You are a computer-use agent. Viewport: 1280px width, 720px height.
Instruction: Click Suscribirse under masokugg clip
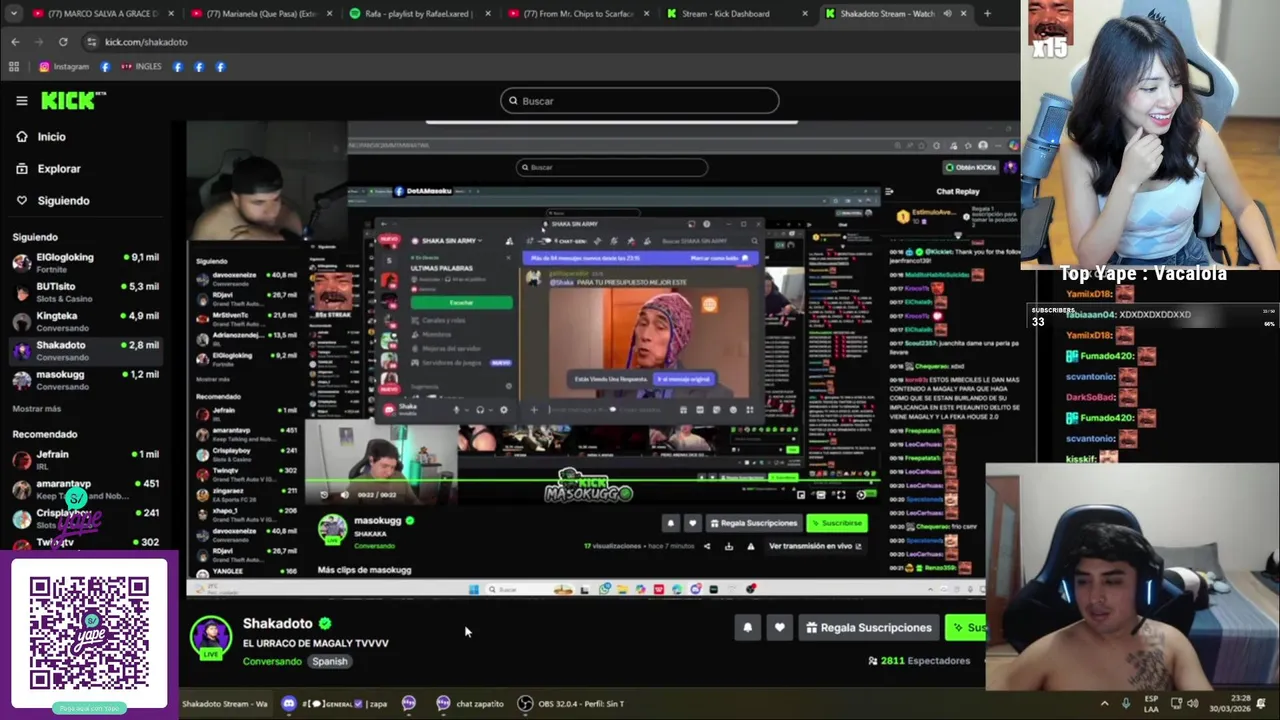pos(836,523)
